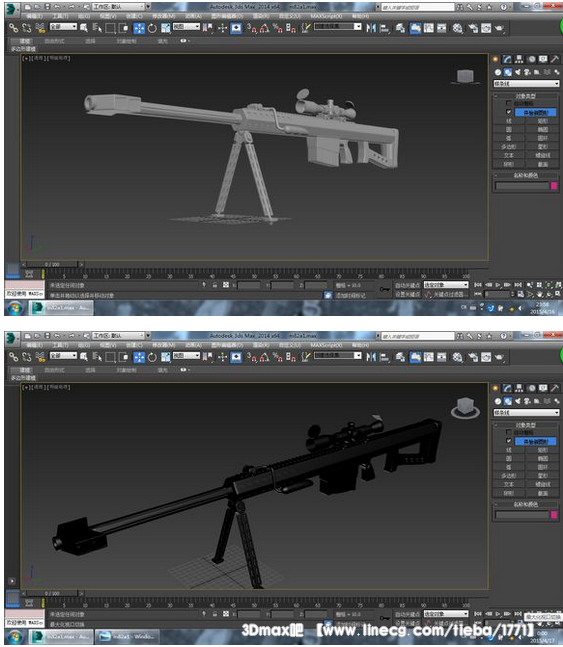Open reference coordinate dropdown in upper screenshot
This screenshot has width=563, height=647.
click(x=186, y=27)
